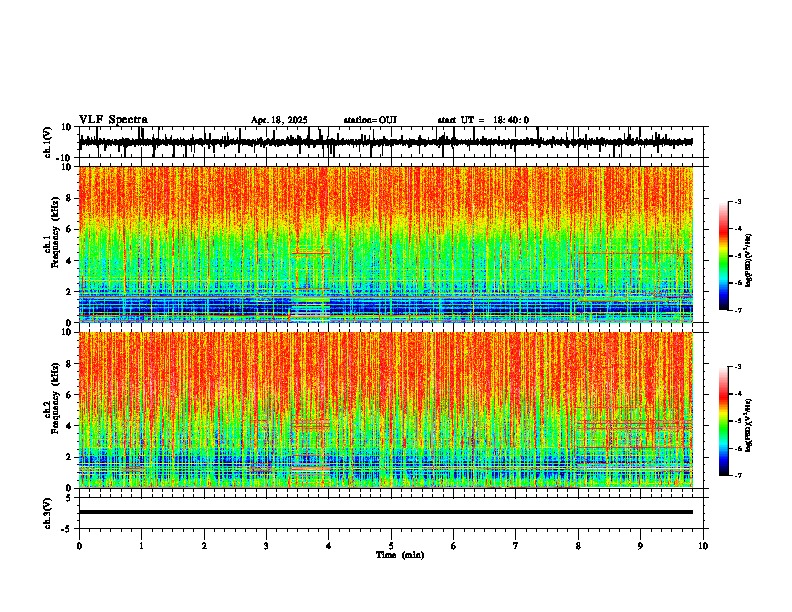Click the "start UT = 18:40:0" label
Image resolution: width=792 pixels, height=612 pixels.
pos(483,120)
